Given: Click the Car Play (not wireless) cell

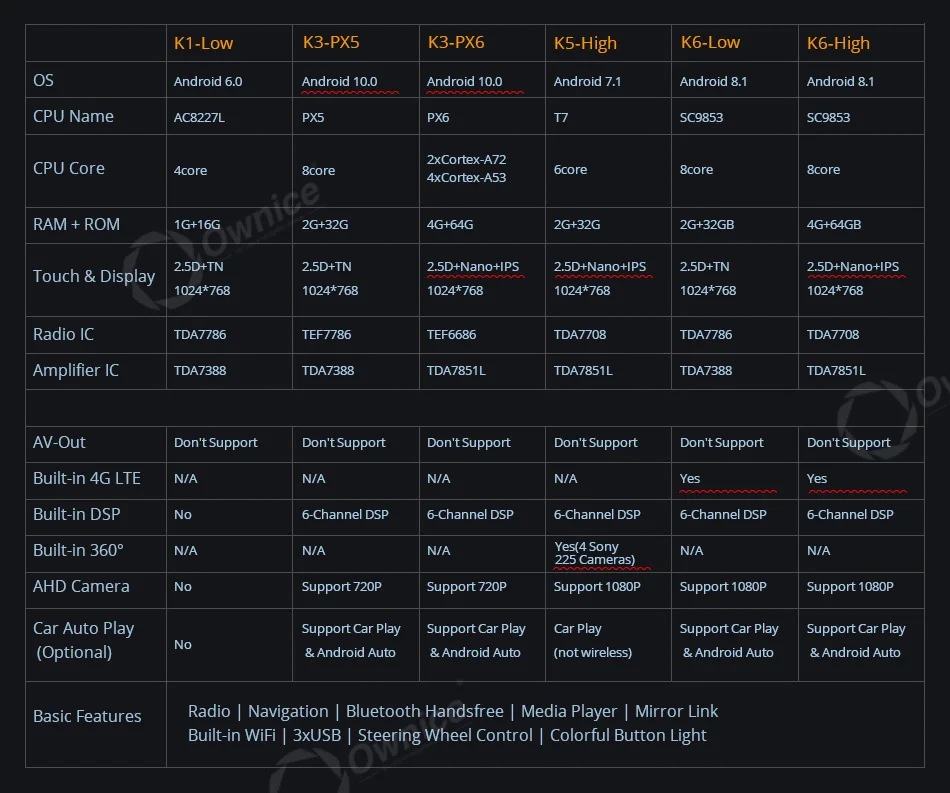Looking at the screenshot, I should click(593, 641).
